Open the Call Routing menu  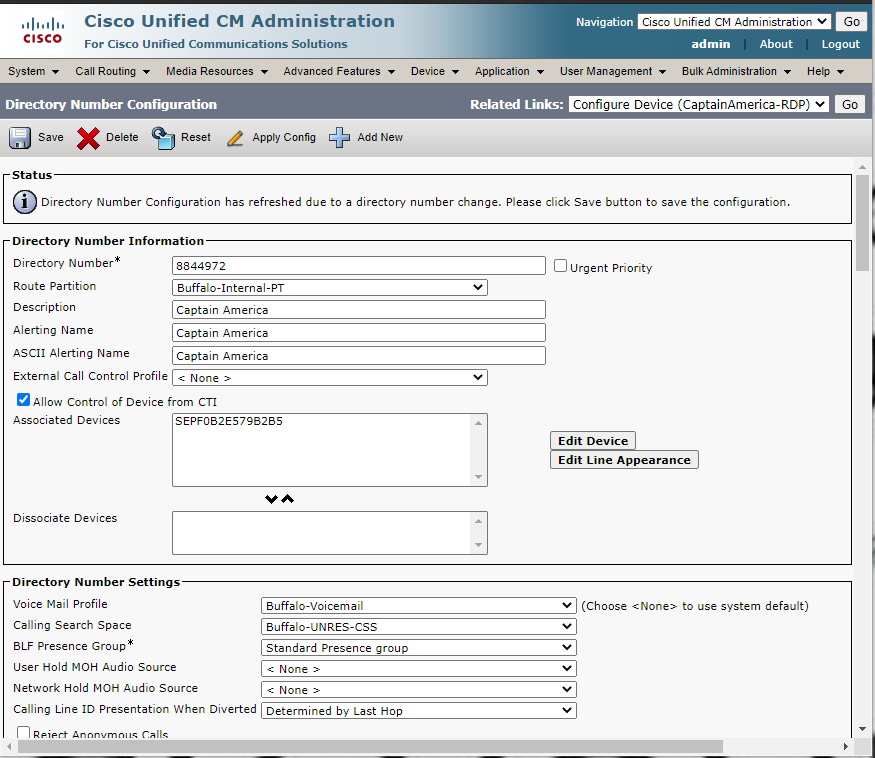112,71
